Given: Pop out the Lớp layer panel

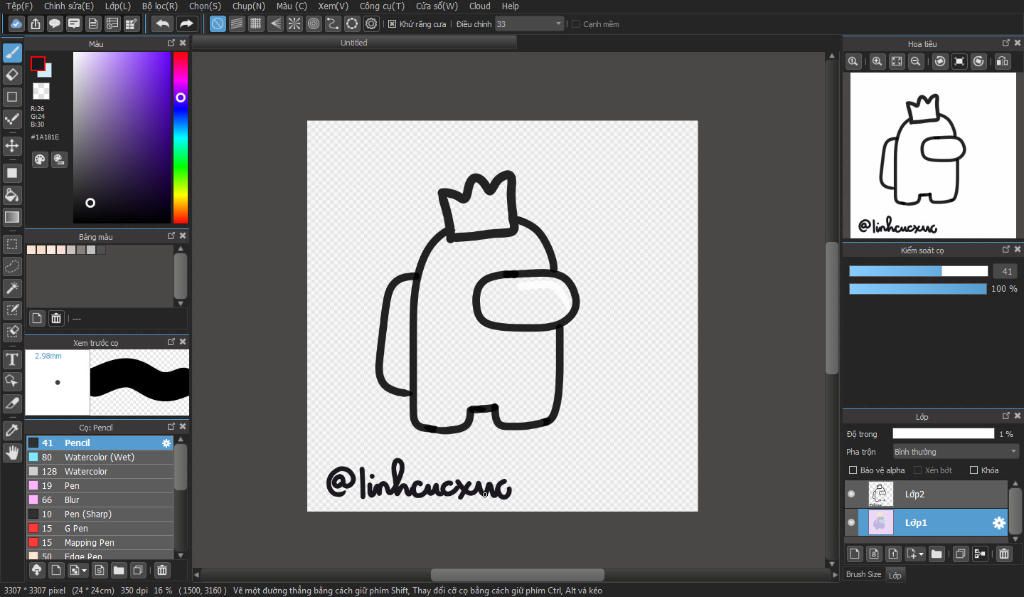Looking at the screenshot, I should click(1006, 416).
